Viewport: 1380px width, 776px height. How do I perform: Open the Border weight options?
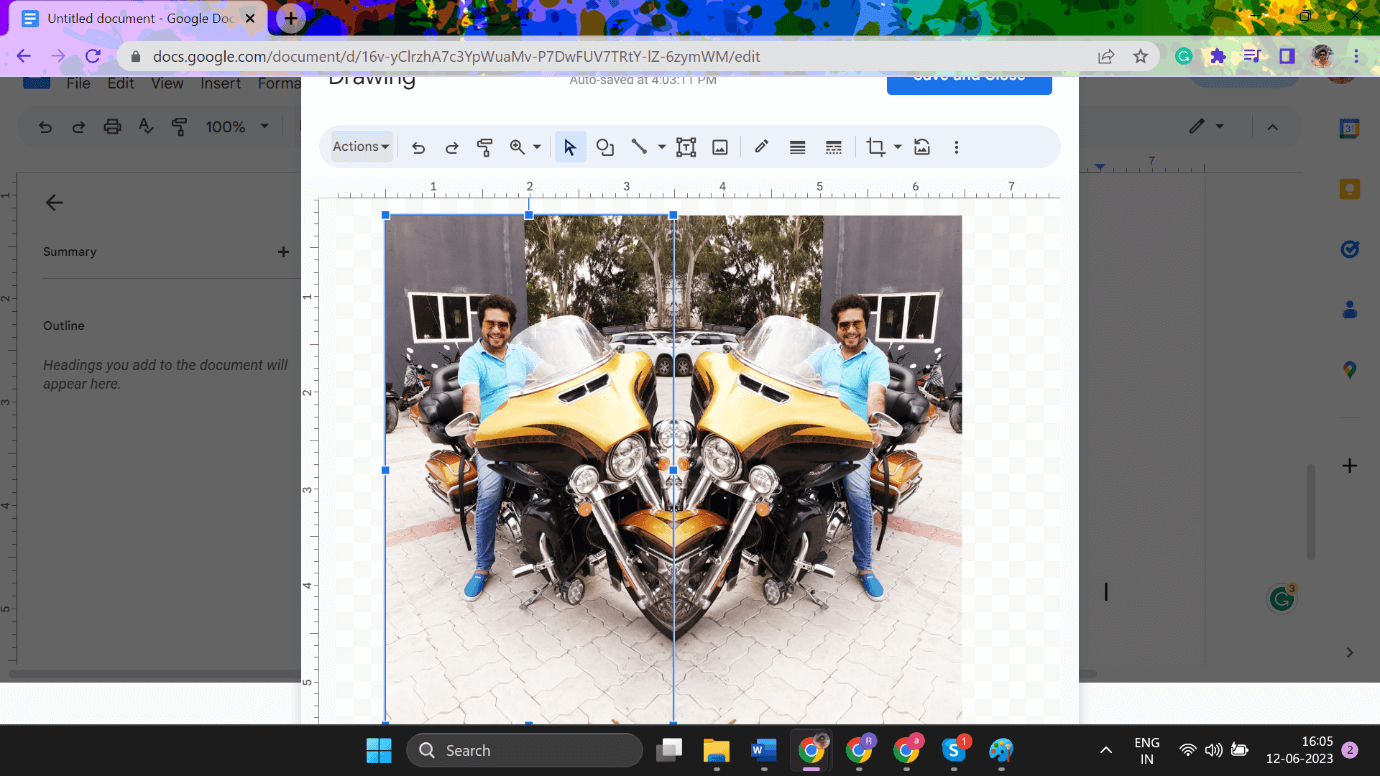point(797,147)
